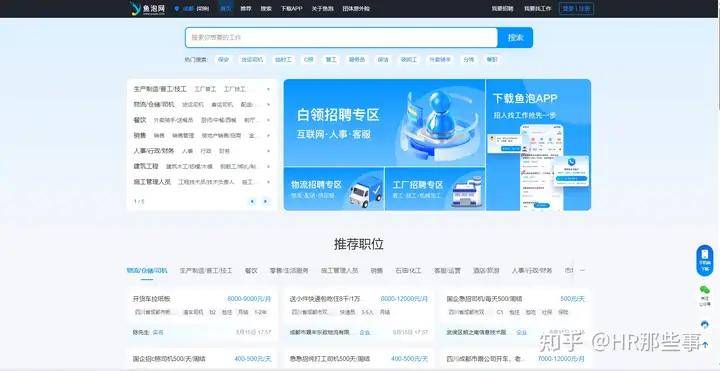Image resolution: width=720 pixels, height=371 pixels.
Task: Open 下载APP in the top navigation
Action: pos(292,8)
